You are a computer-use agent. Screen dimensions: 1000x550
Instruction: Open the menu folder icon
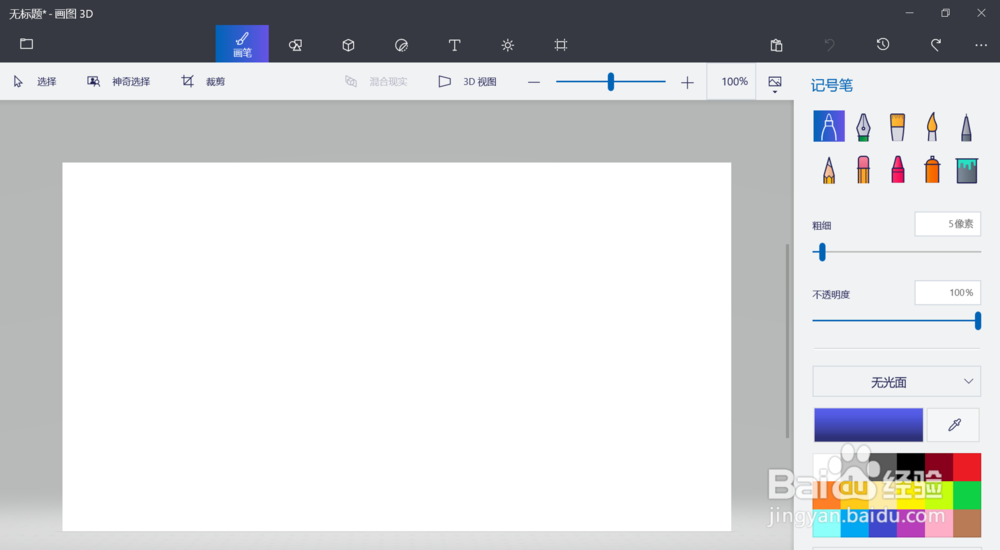[26, 44]
